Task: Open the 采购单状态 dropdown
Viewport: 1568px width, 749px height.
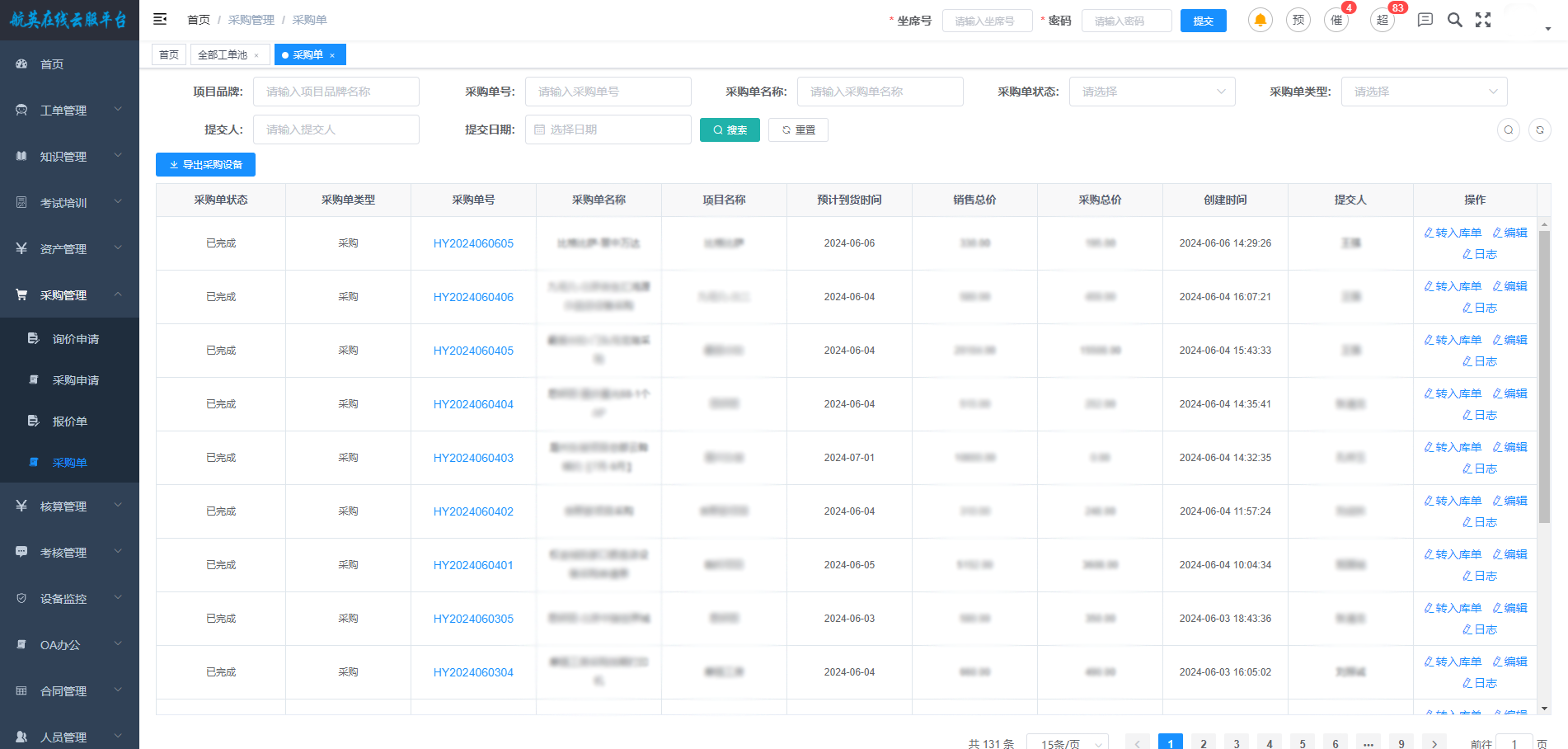Action: (1152, 92)
